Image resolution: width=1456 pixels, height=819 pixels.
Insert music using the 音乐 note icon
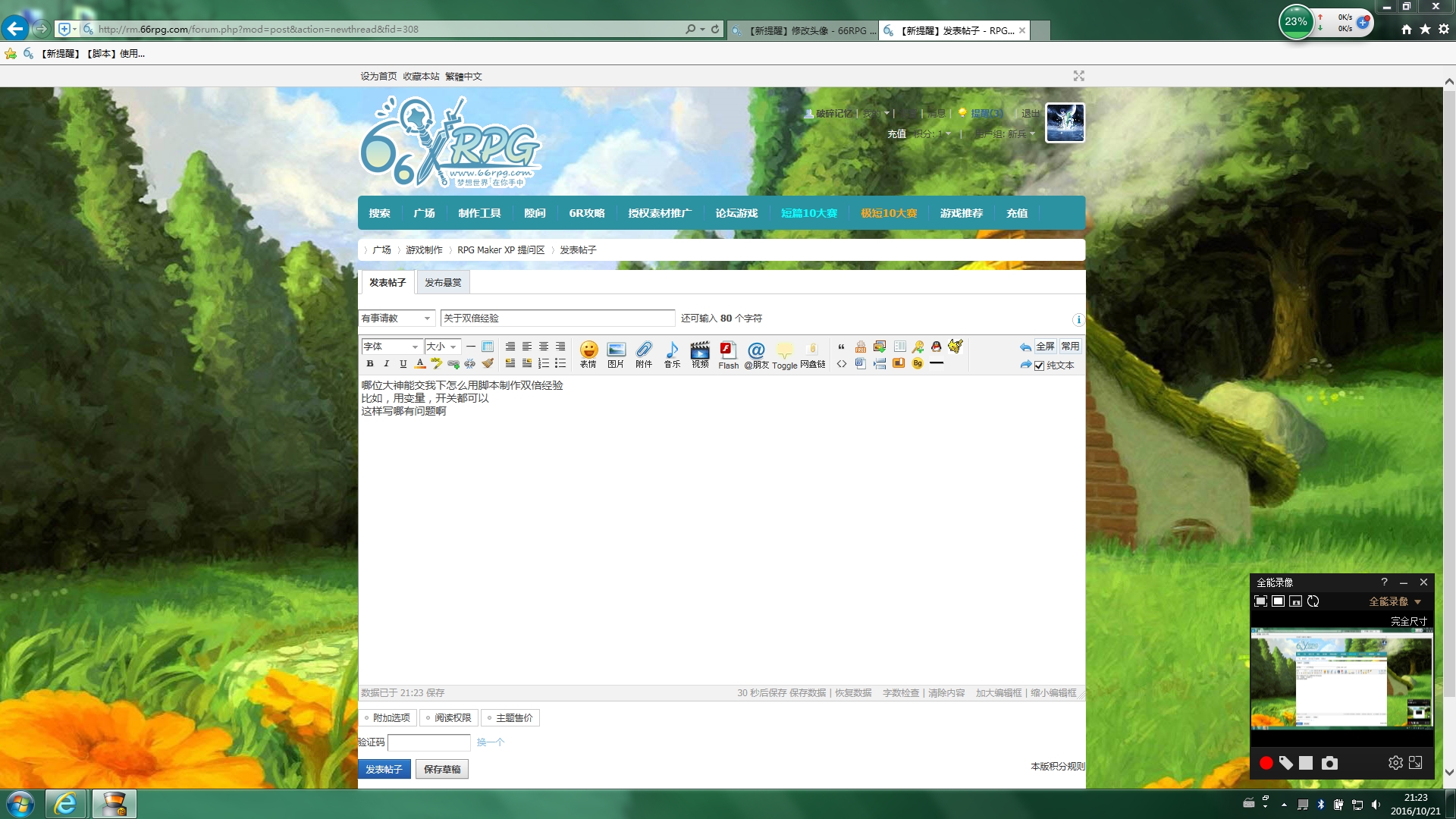[x=672, y=354]
